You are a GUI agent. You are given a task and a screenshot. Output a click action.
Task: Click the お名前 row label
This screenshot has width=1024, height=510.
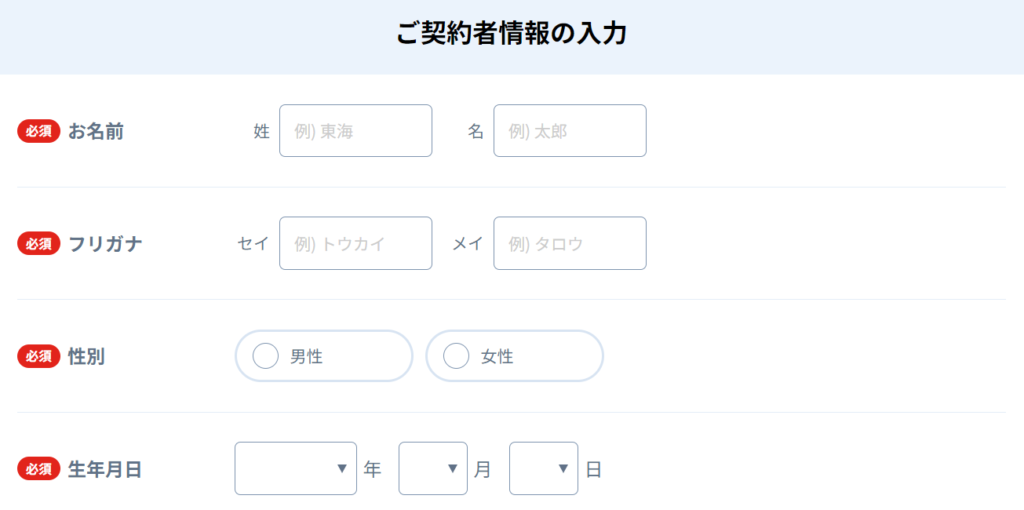(96, 131)
